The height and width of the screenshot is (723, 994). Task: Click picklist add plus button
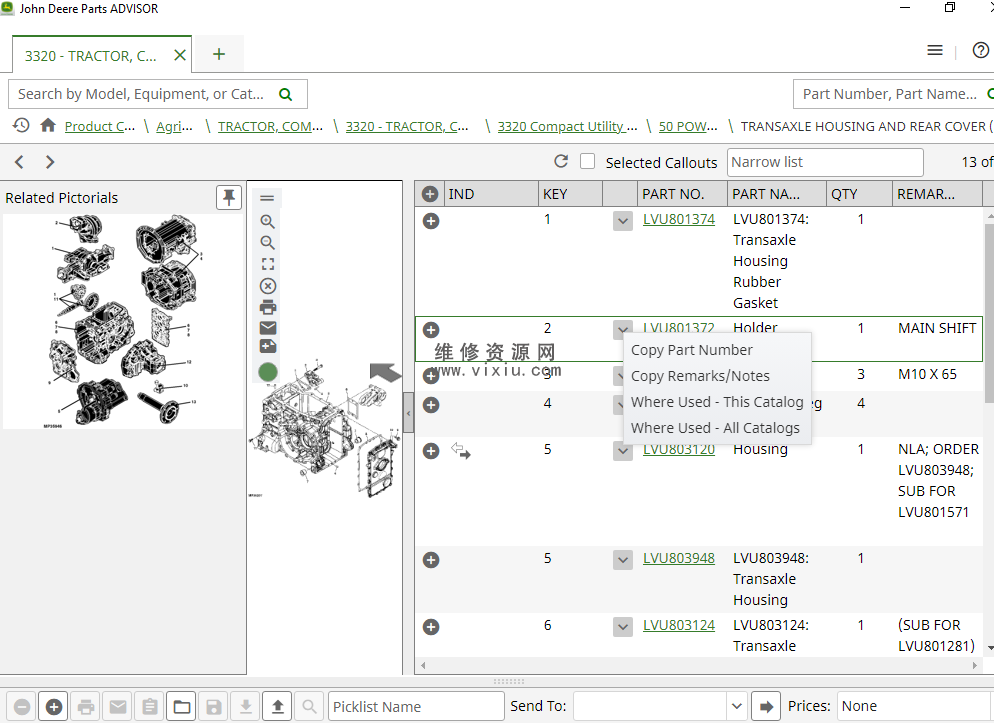tap(54, 707)
